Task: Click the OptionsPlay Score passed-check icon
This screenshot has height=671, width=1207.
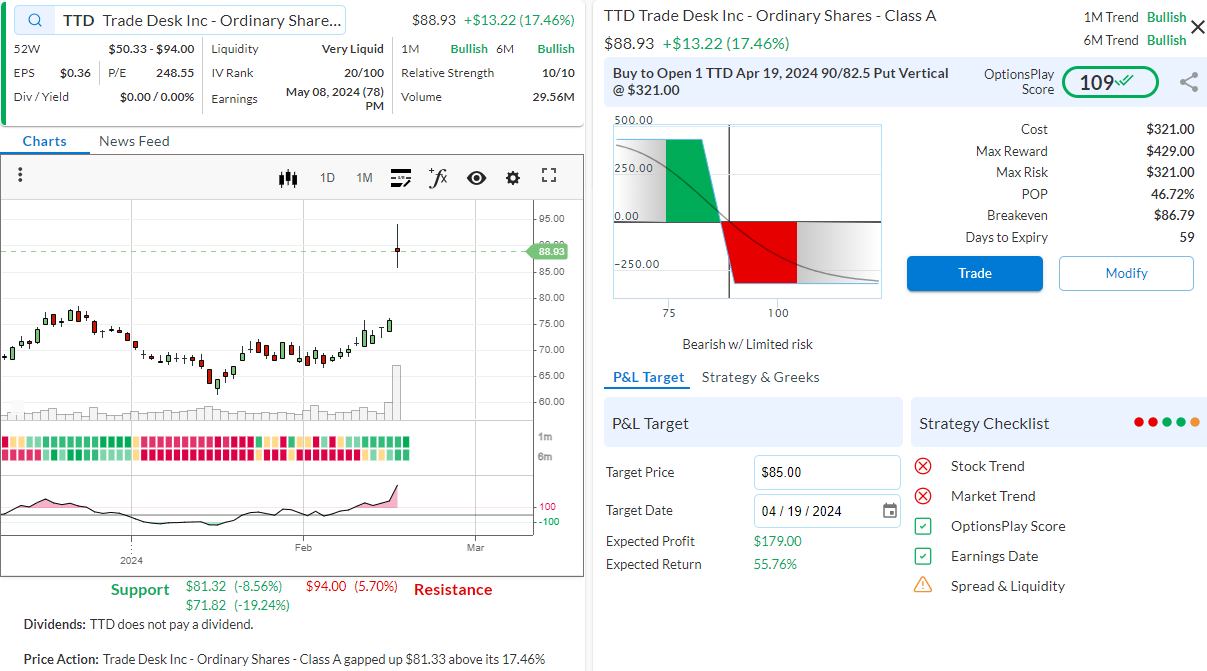Action: 923,526
